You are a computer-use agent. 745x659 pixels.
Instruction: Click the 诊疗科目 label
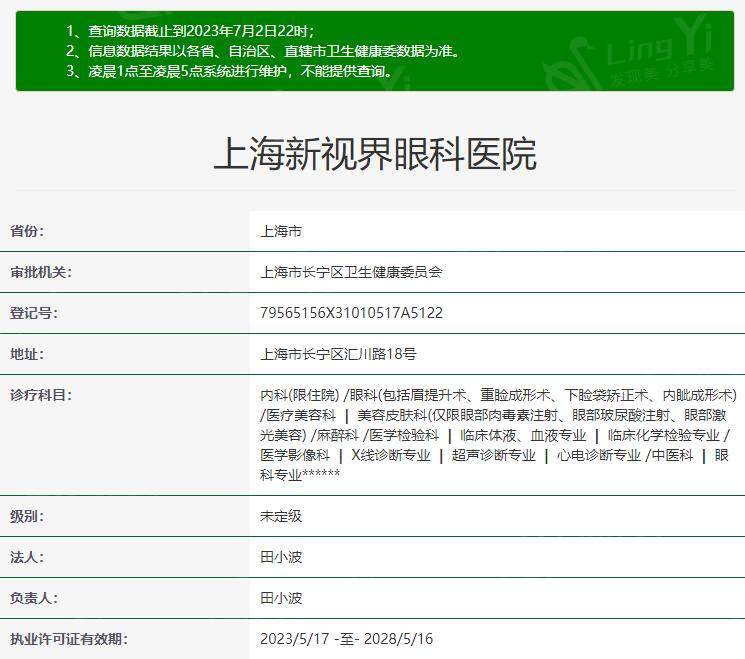41,395
